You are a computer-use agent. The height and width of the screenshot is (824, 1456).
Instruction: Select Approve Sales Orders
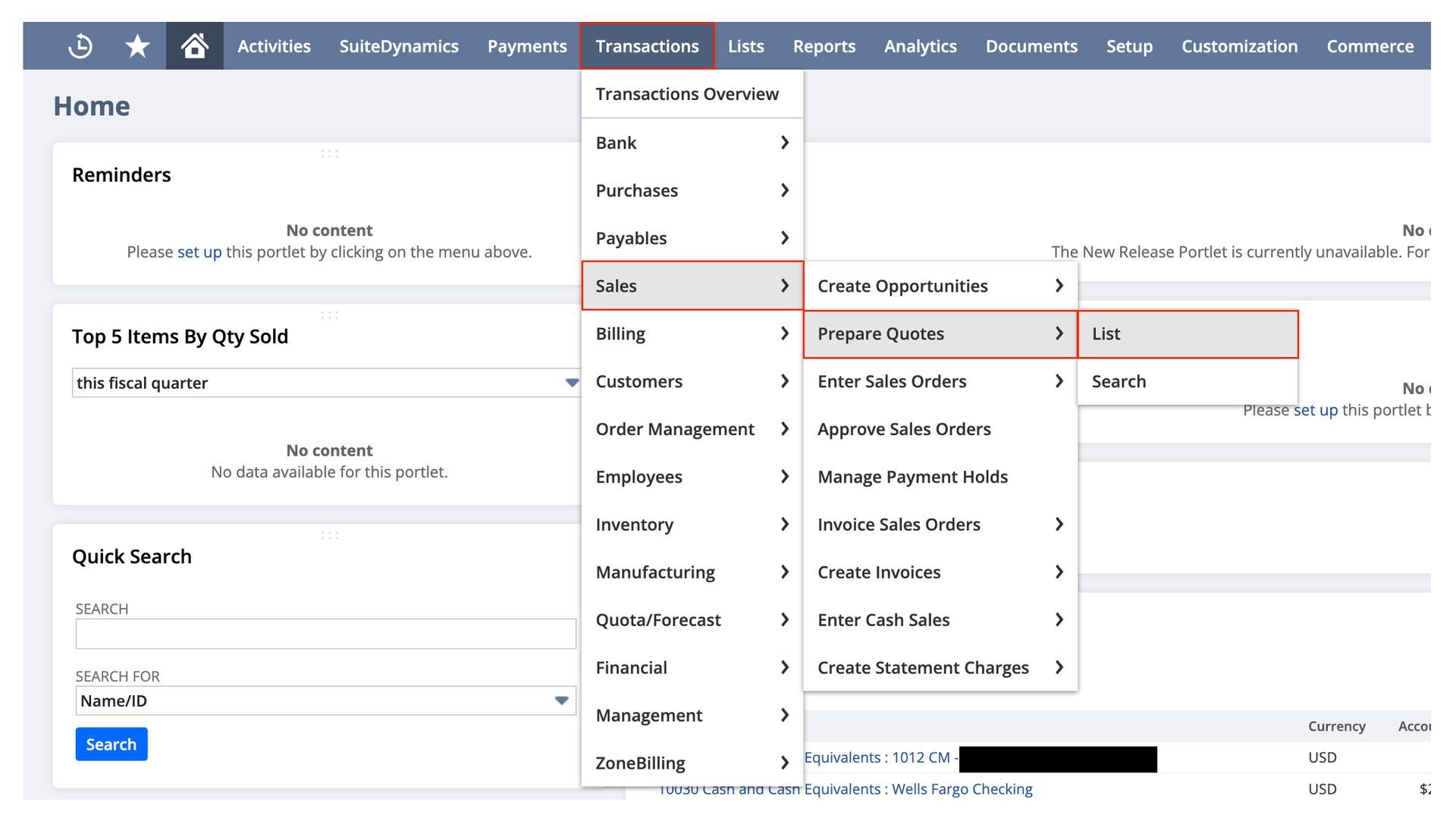940,429
